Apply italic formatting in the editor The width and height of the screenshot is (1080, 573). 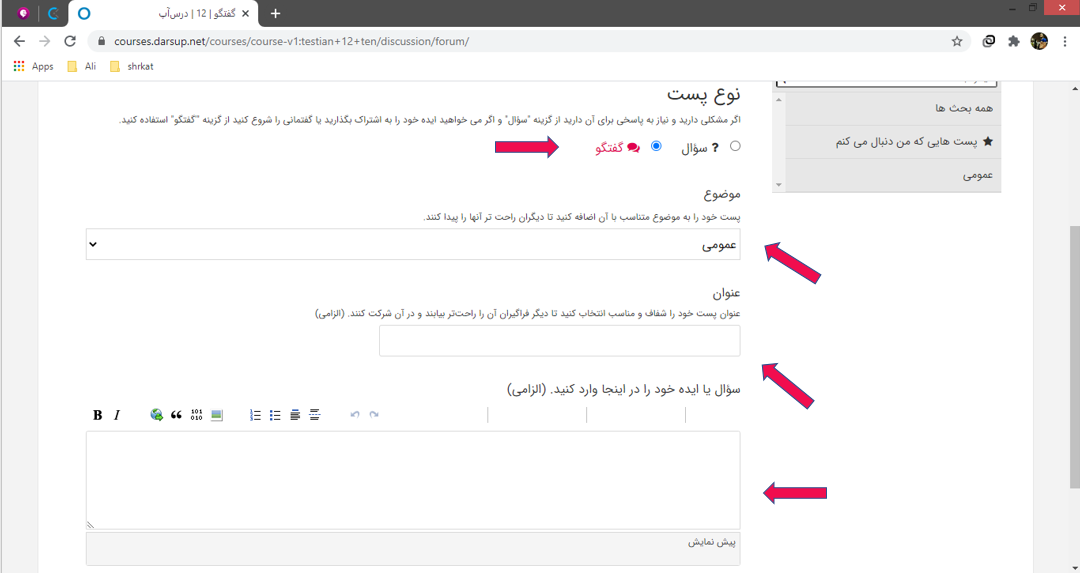117,415
